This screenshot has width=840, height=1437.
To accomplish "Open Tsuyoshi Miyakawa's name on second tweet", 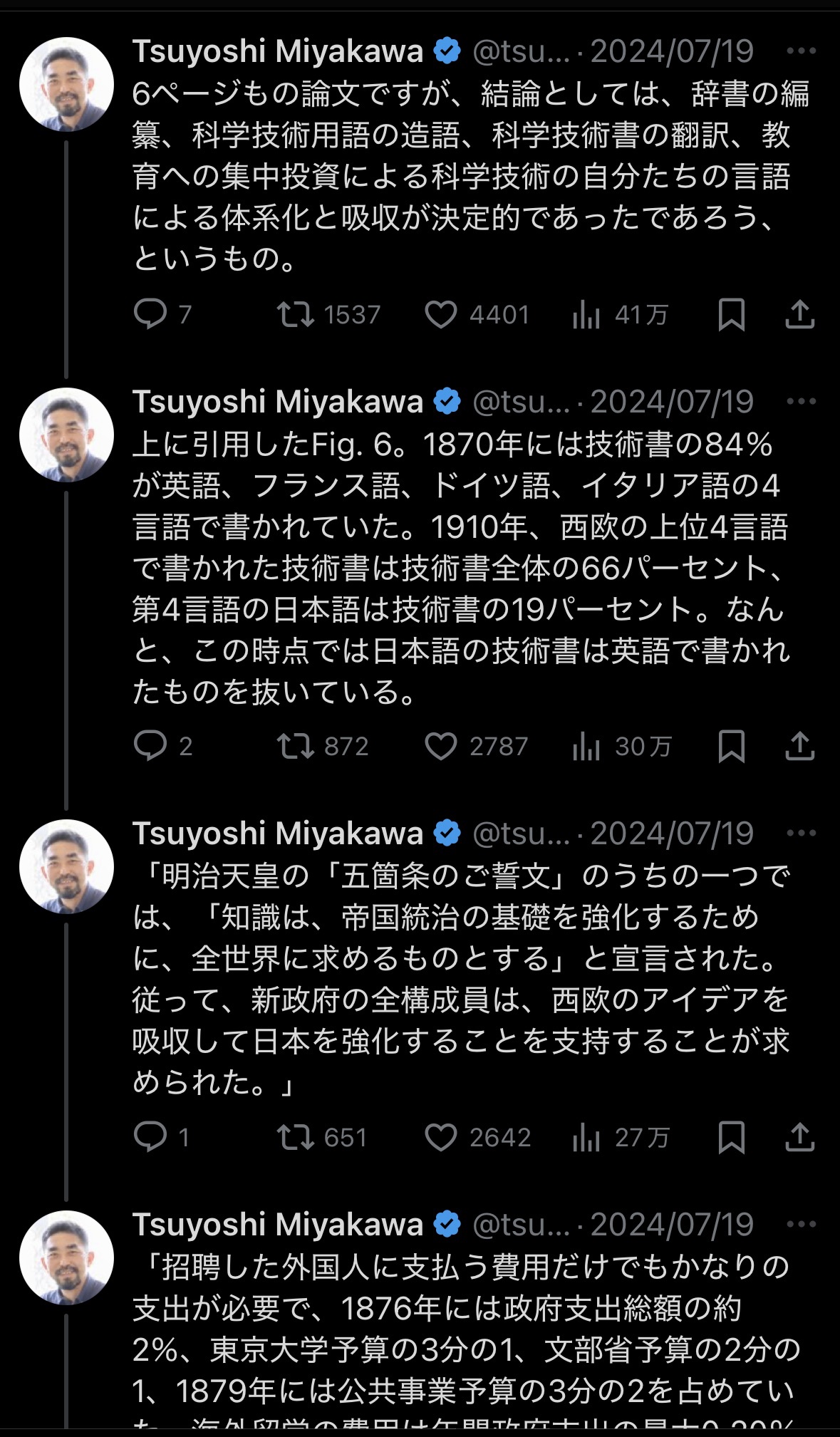I will coord(278,402).
